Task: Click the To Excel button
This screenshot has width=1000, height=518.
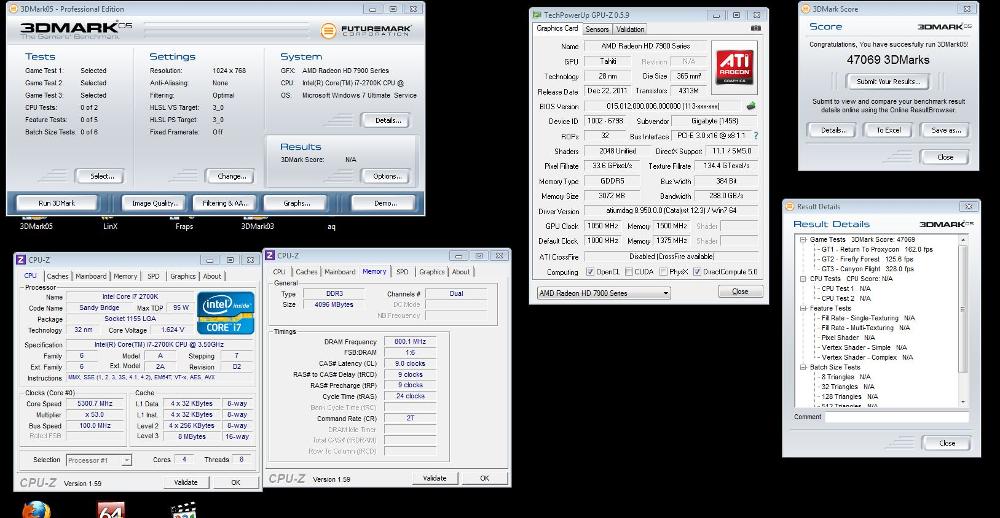Action: coord(888,130)
